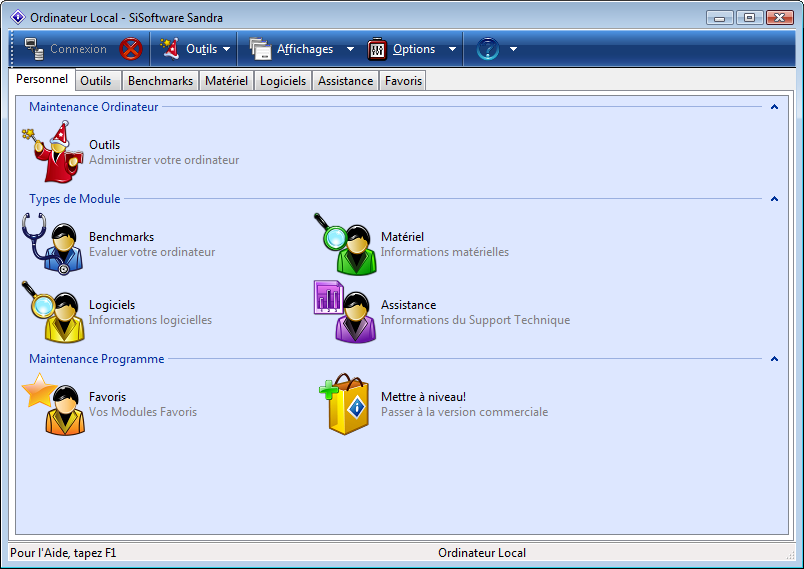Click the SiSoftware Sandra title bar icon
This screenshot has width=804, height=569.
point(18,17)
